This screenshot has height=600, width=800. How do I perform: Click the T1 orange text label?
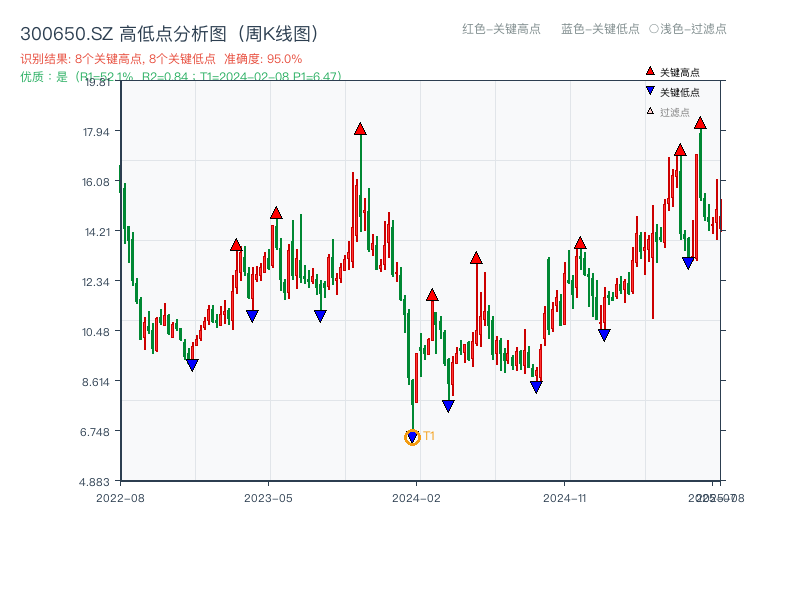[429, 436]
